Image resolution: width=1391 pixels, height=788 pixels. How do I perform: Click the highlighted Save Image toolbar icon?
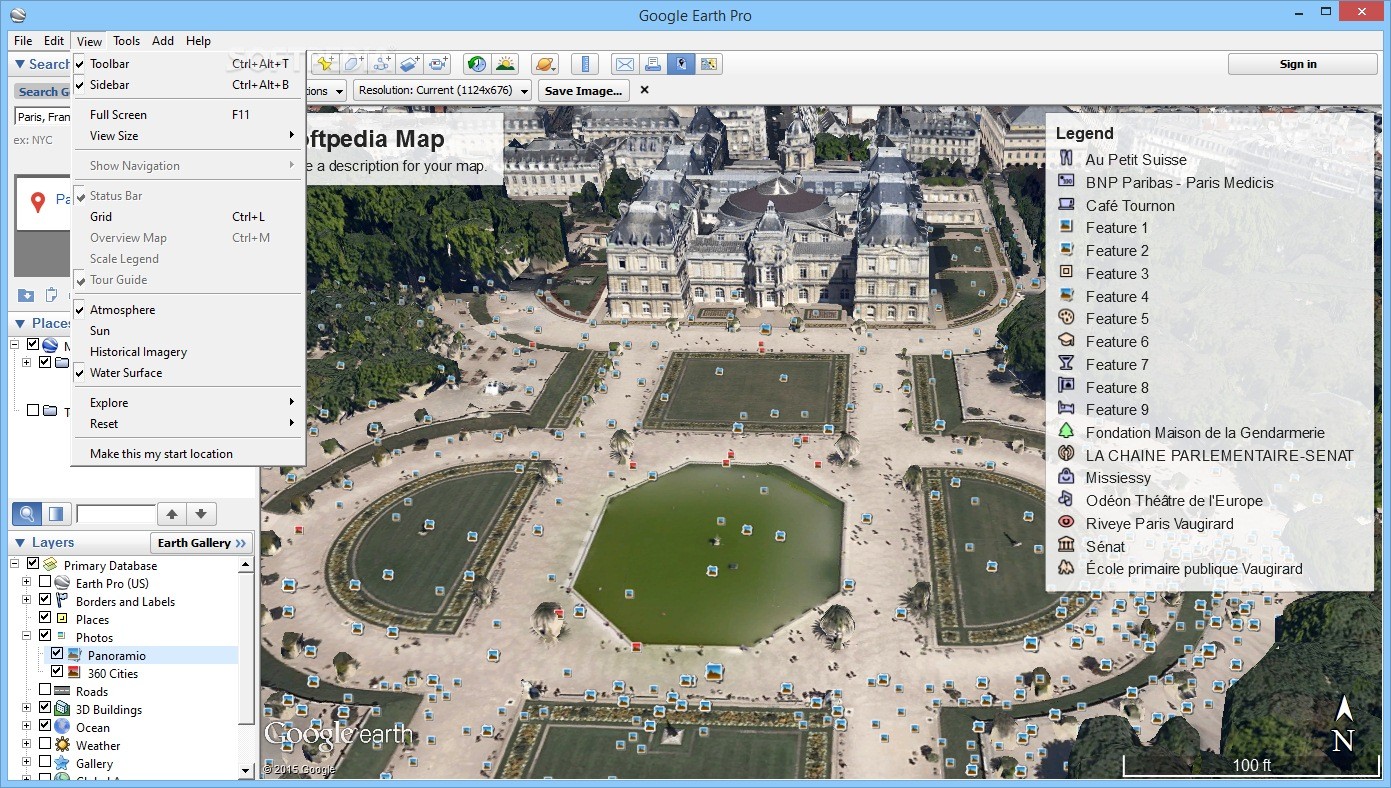(681, 64)
